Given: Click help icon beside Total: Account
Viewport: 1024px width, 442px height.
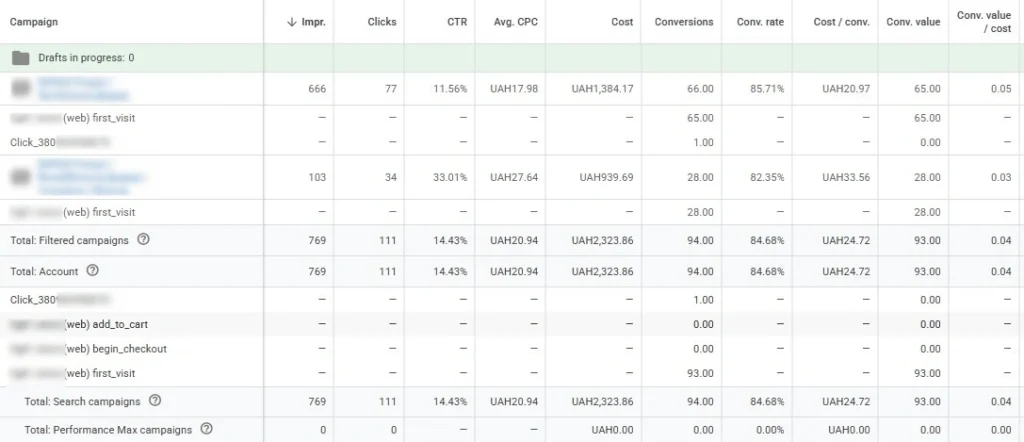Looking at the screenshot, I should click(x=92, y=271).
